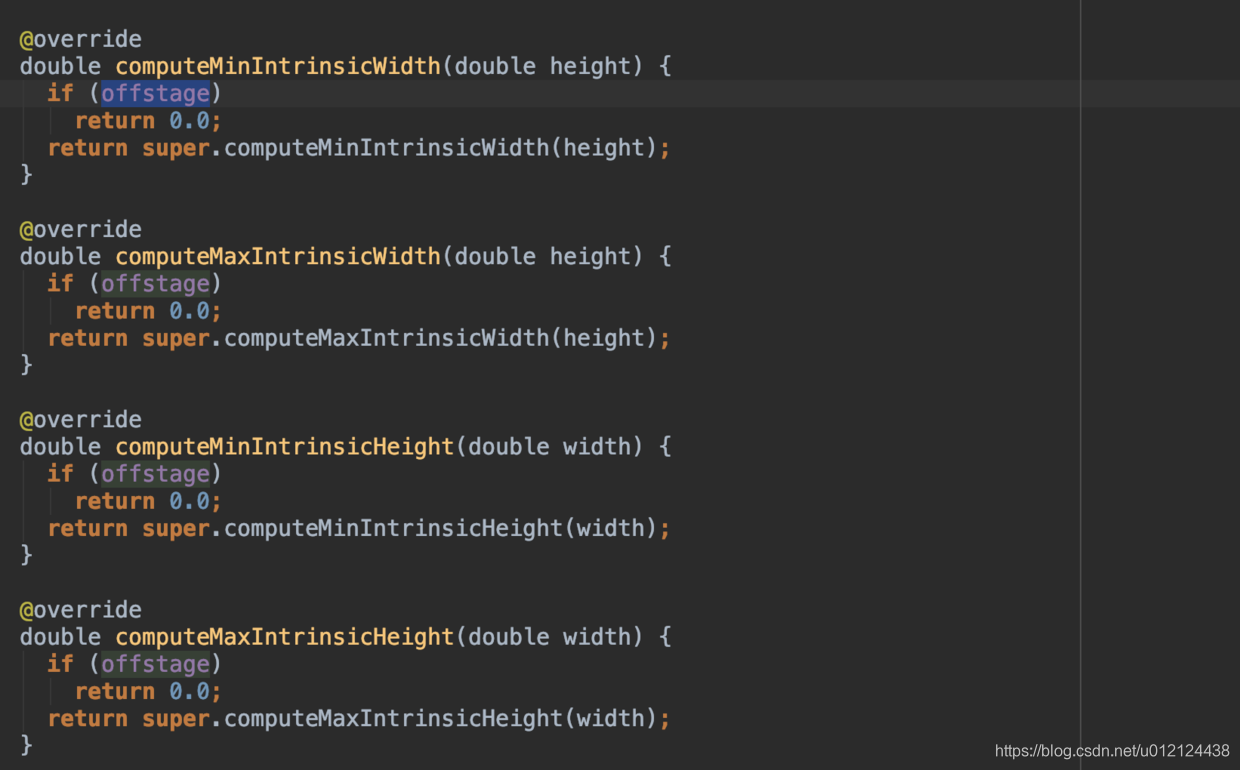This screenshot has width=1240, height=770.
Task: Click computeMinIntrinsicWidth in its method declaration
Action: pyautogui.click(x=278, y=66)
